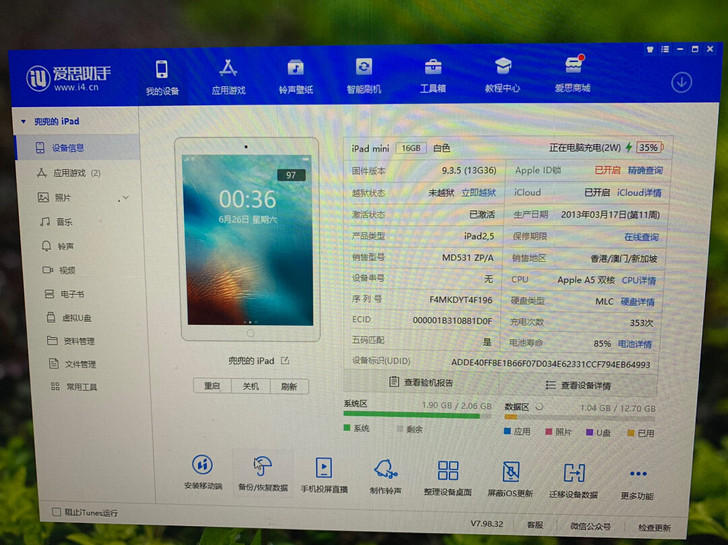Click 客服 in the status bar
Viewport: 728px width, 545px height.
coord(535,525)
